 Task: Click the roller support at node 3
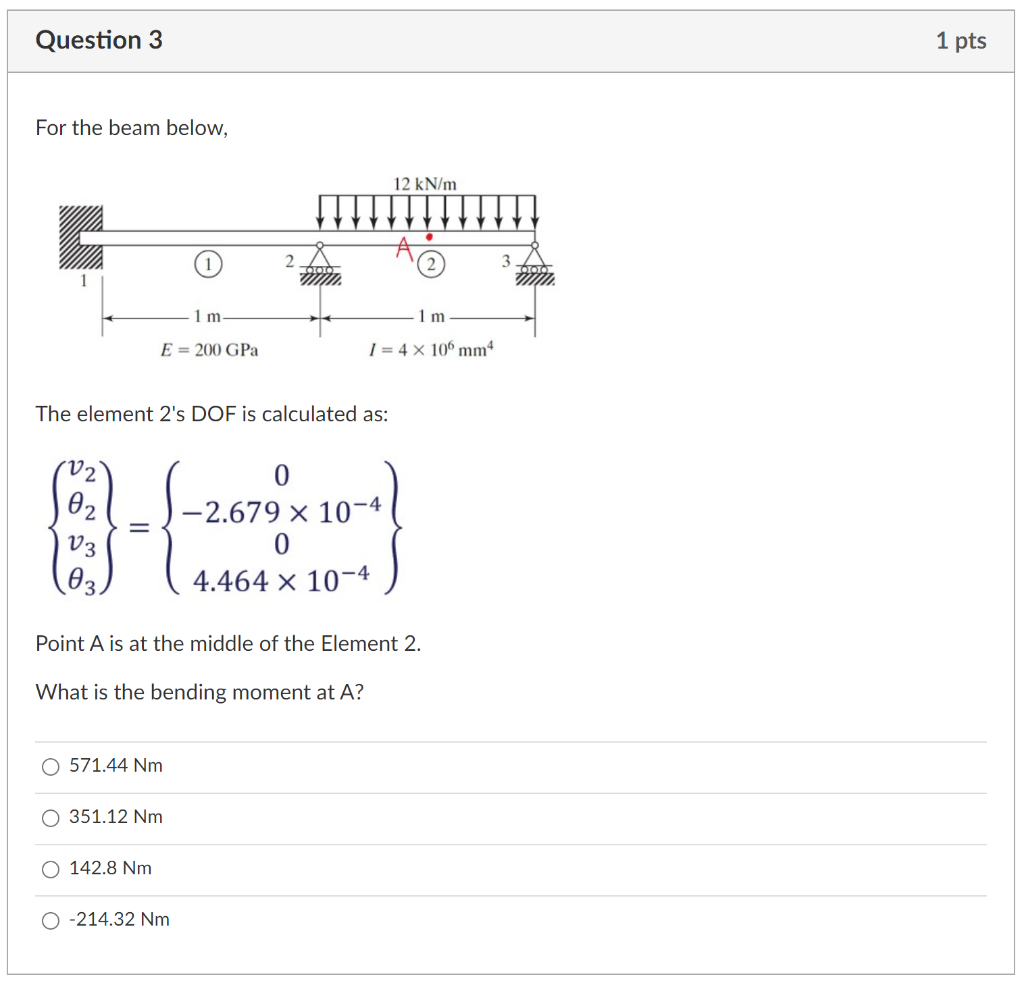click(x=535, y=267)
